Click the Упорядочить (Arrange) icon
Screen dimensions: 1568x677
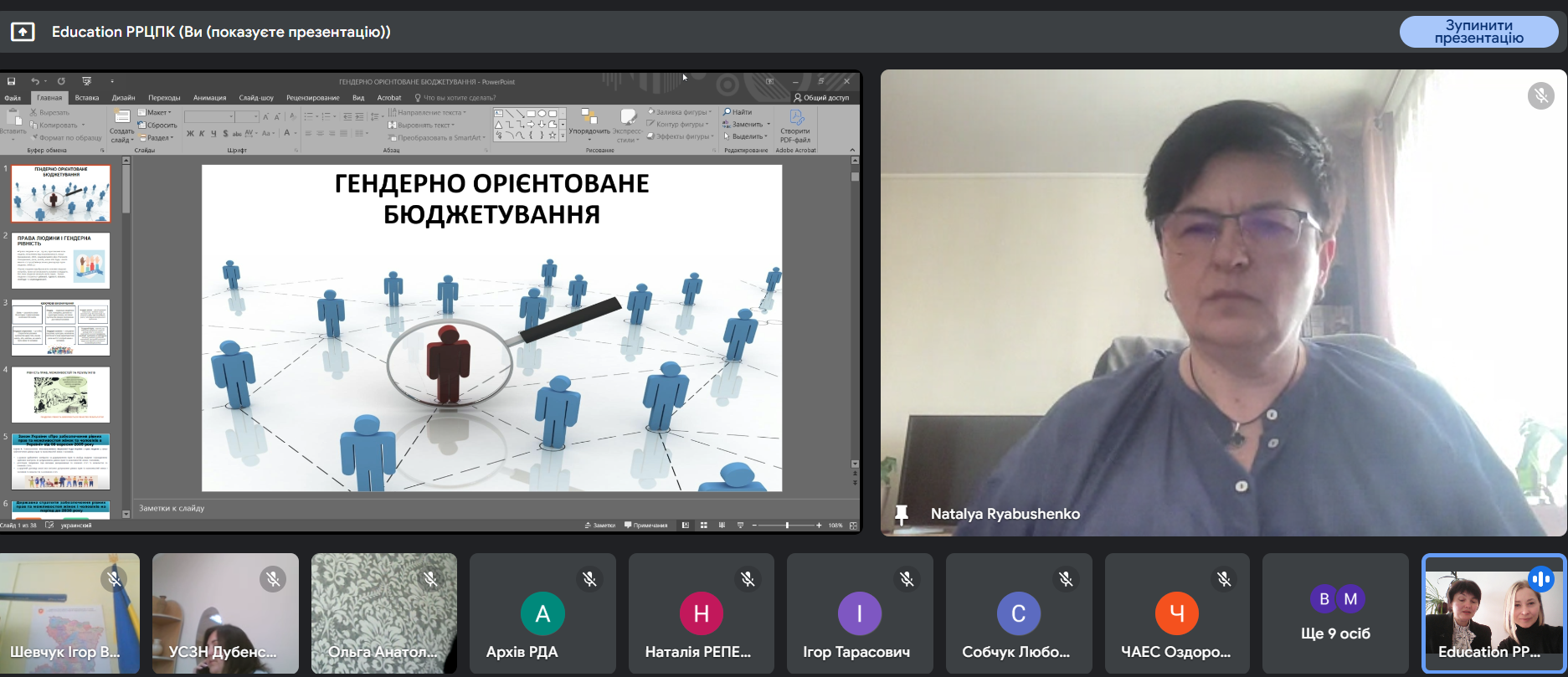click(589, 118)
